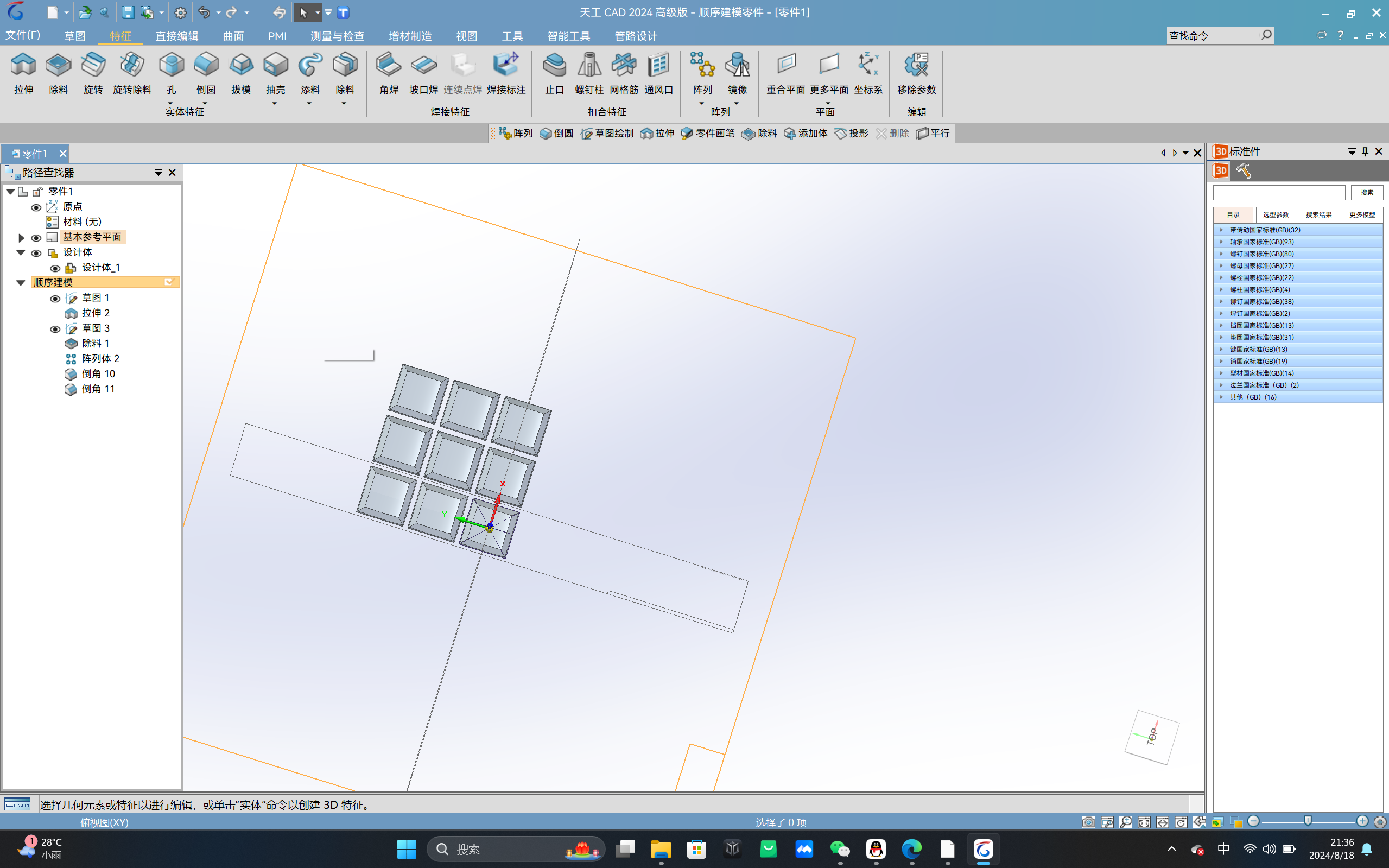The image size is (1389, 868).
Task: Click the 坡口焊 groove weld icon
Action: point(423,73)
